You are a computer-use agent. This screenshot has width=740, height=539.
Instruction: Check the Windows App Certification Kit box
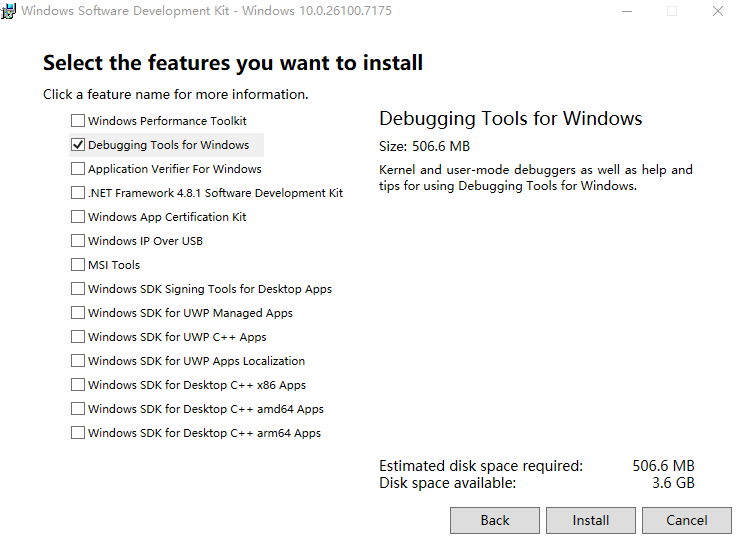point(78,217)
